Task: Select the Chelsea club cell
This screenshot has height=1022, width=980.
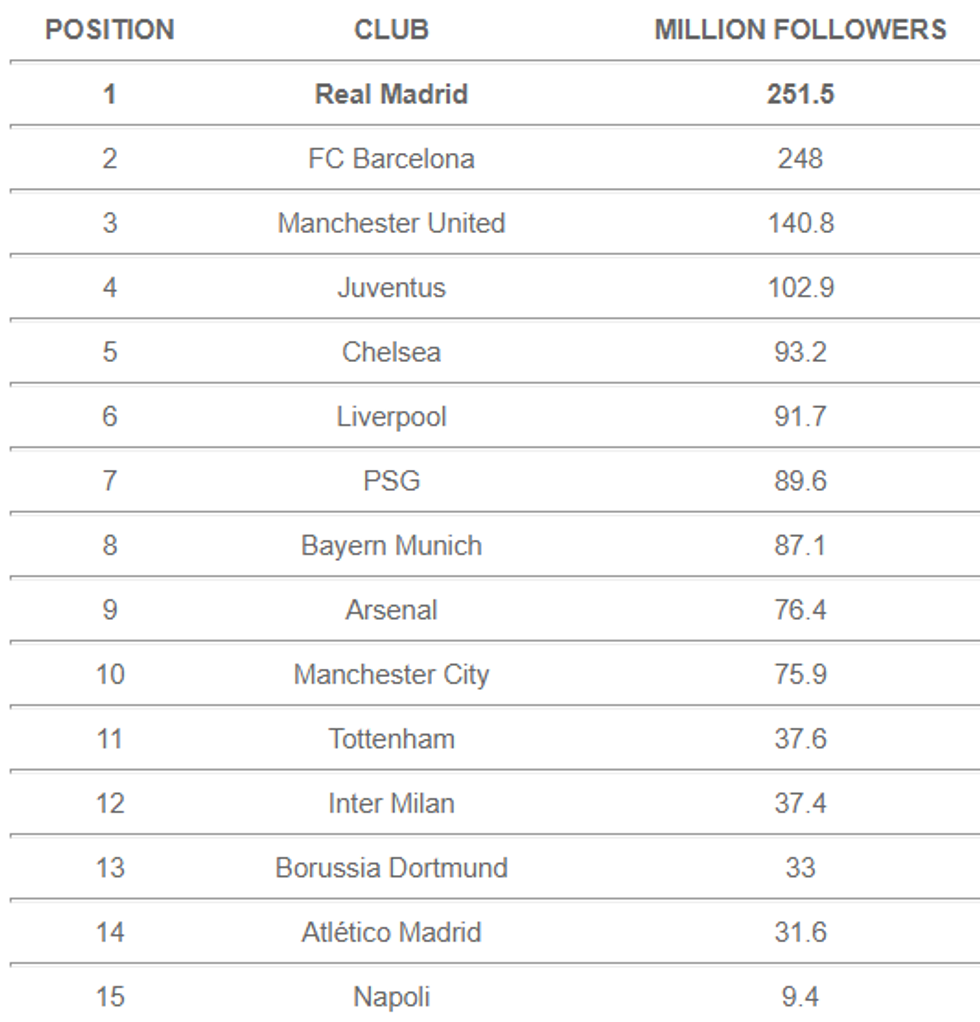Action: point(391,352)
